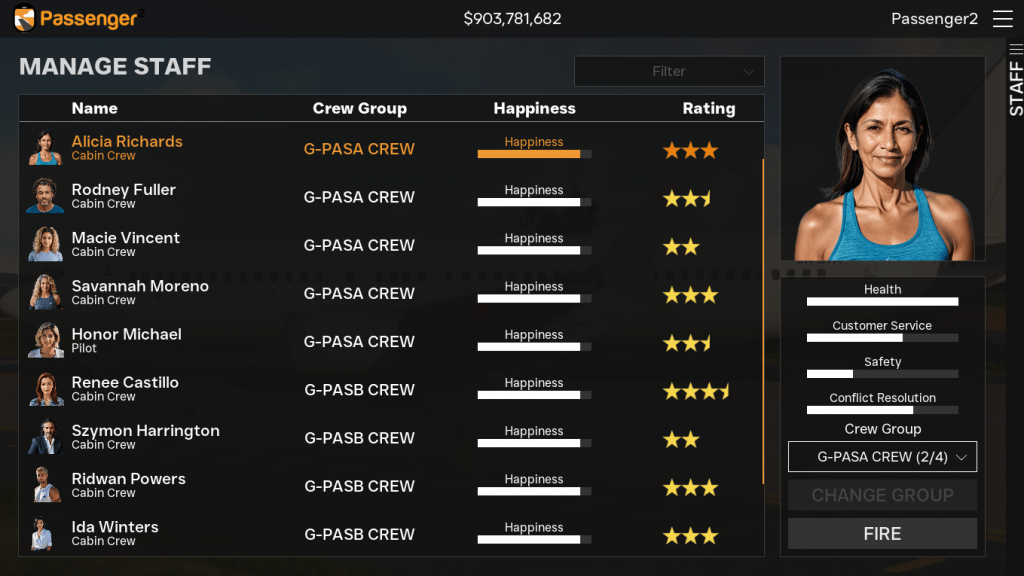Select Honor Michael's pilot avatar

pyautogui.click(x=45, y=341)
